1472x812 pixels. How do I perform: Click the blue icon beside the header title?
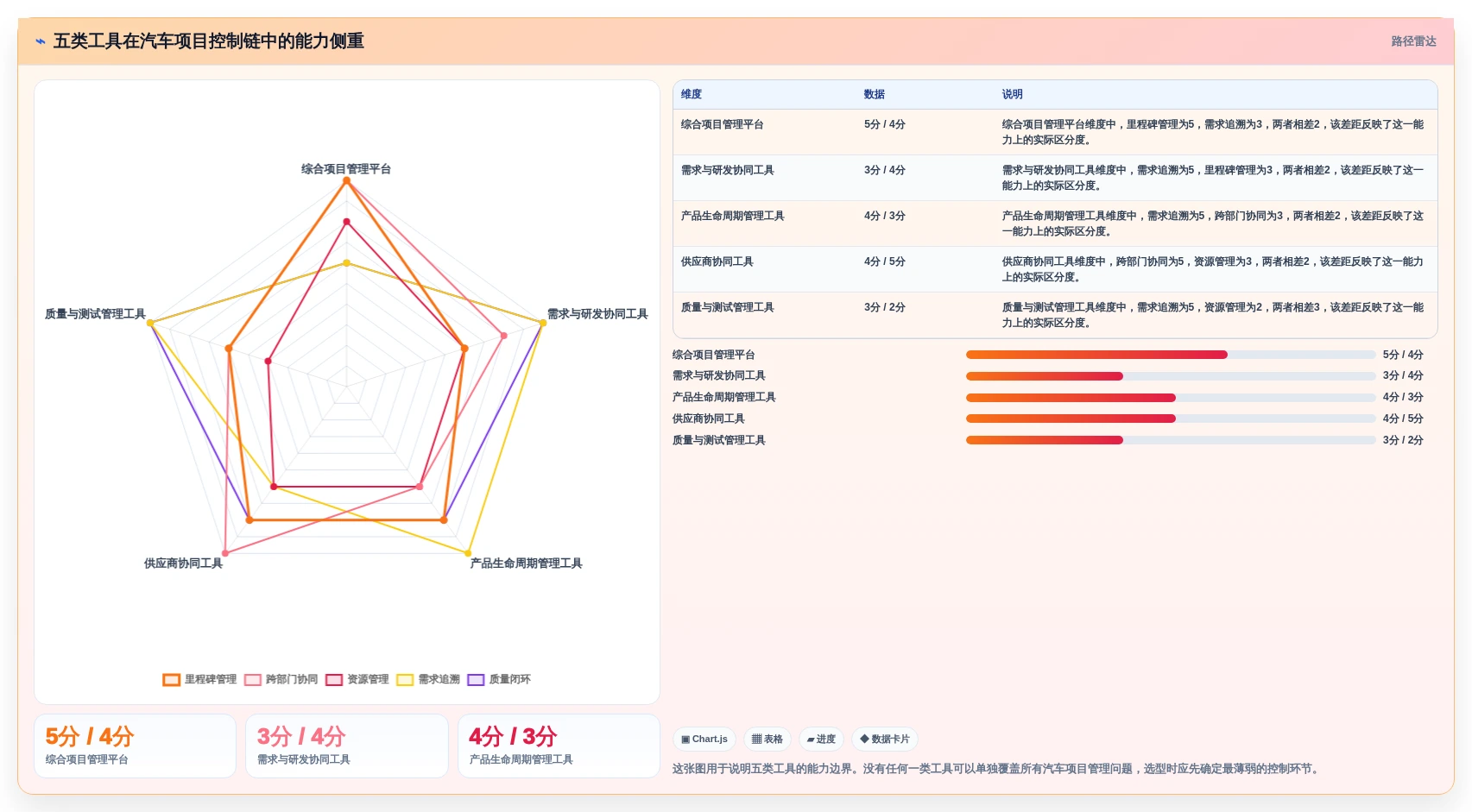click(40, 41)
